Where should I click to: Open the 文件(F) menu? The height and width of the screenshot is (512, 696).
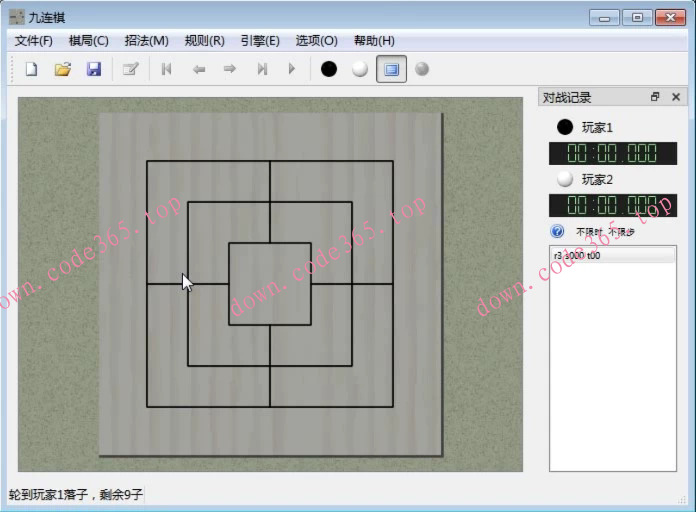(x=34, y=41)
